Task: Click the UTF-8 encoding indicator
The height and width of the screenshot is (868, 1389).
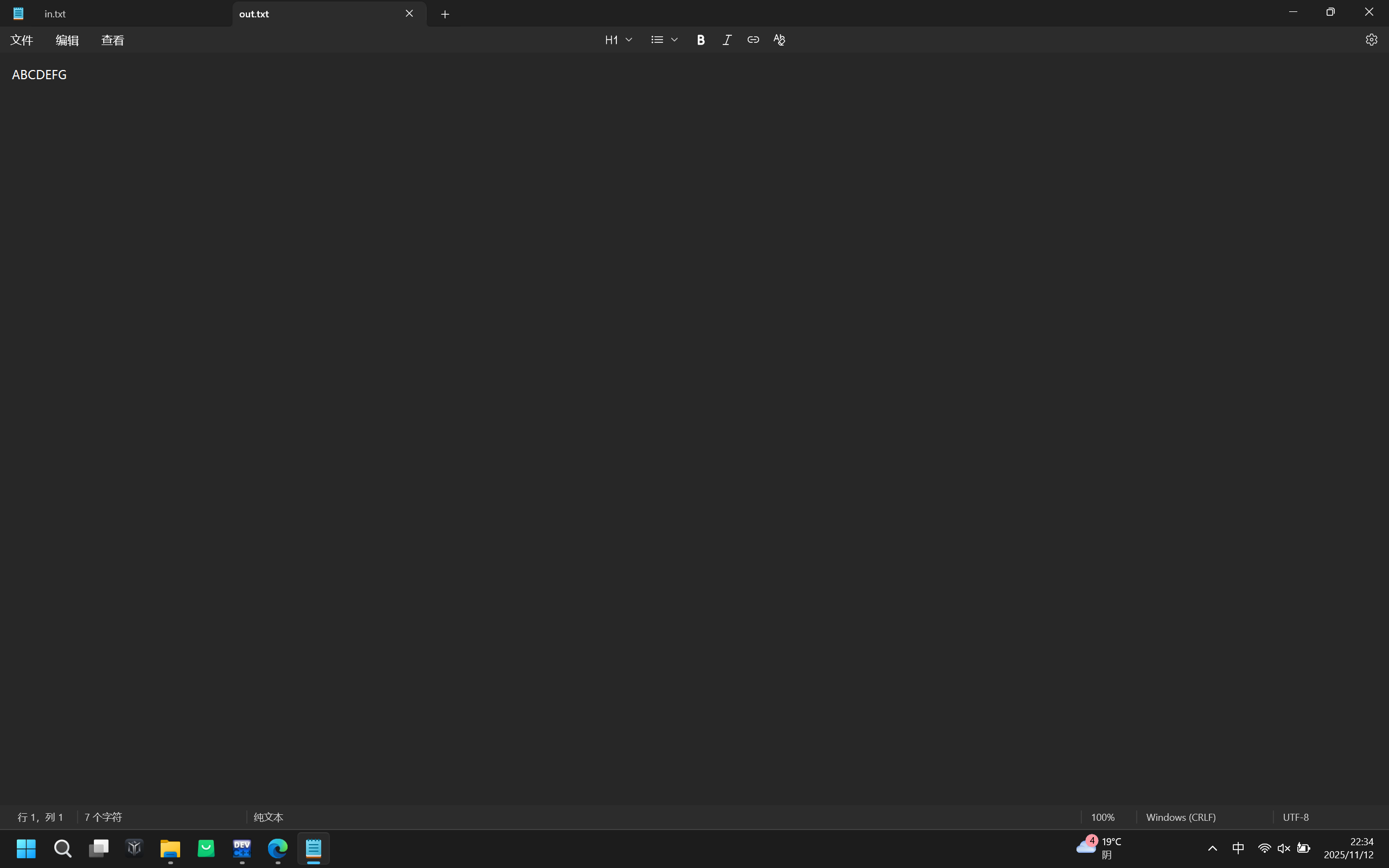Action: pos(1296,816)
